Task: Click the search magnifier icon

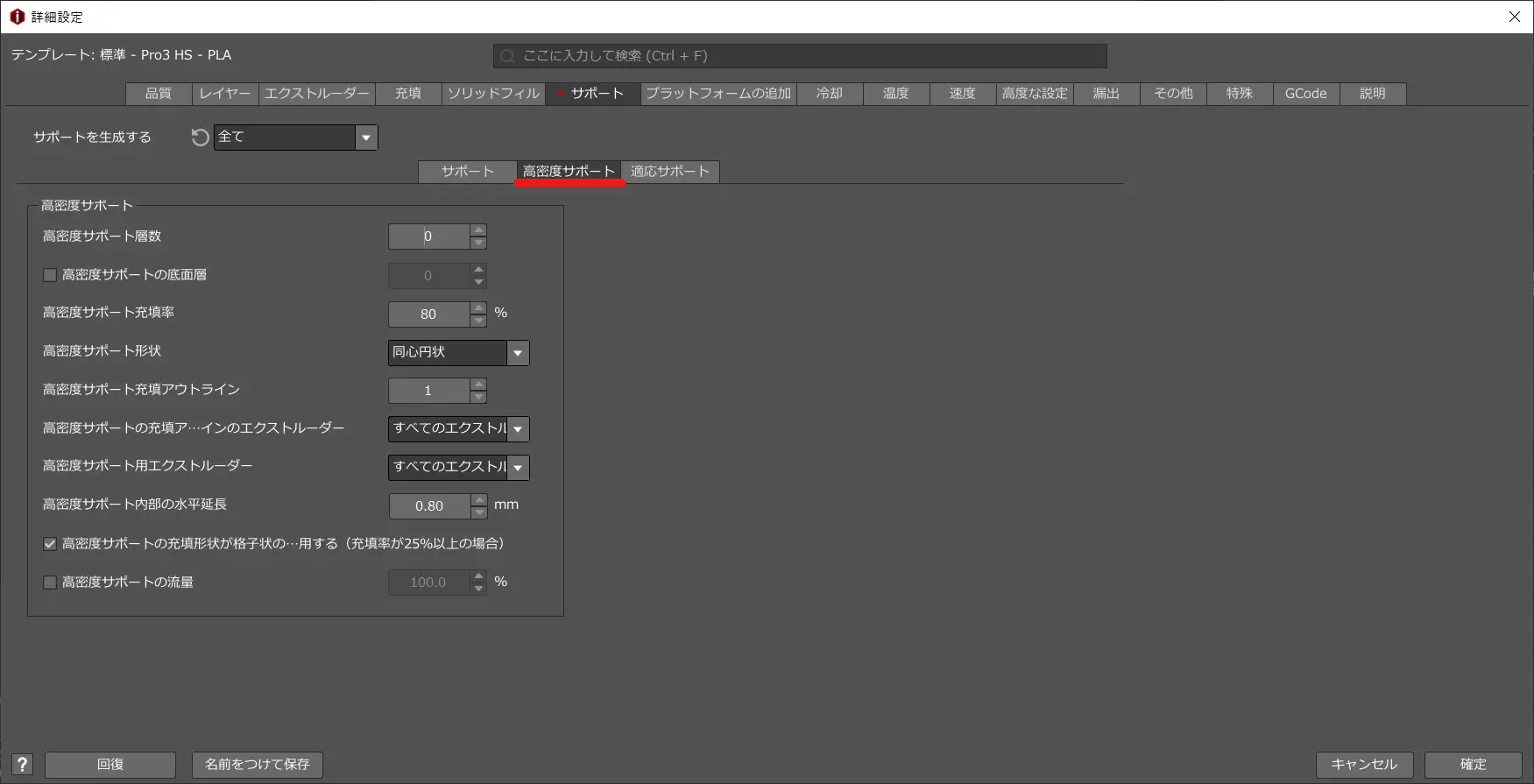Action: [507, 56]
